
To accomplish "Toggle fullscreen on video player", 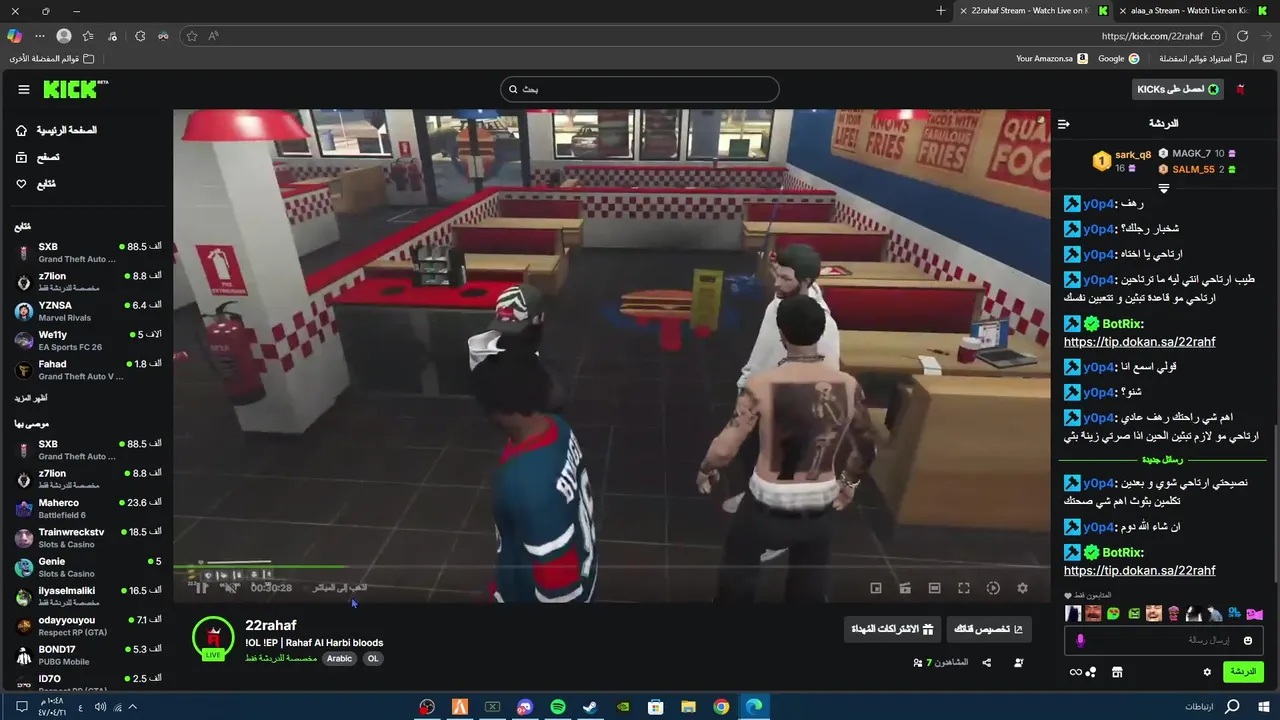I will tap(964, 588).
